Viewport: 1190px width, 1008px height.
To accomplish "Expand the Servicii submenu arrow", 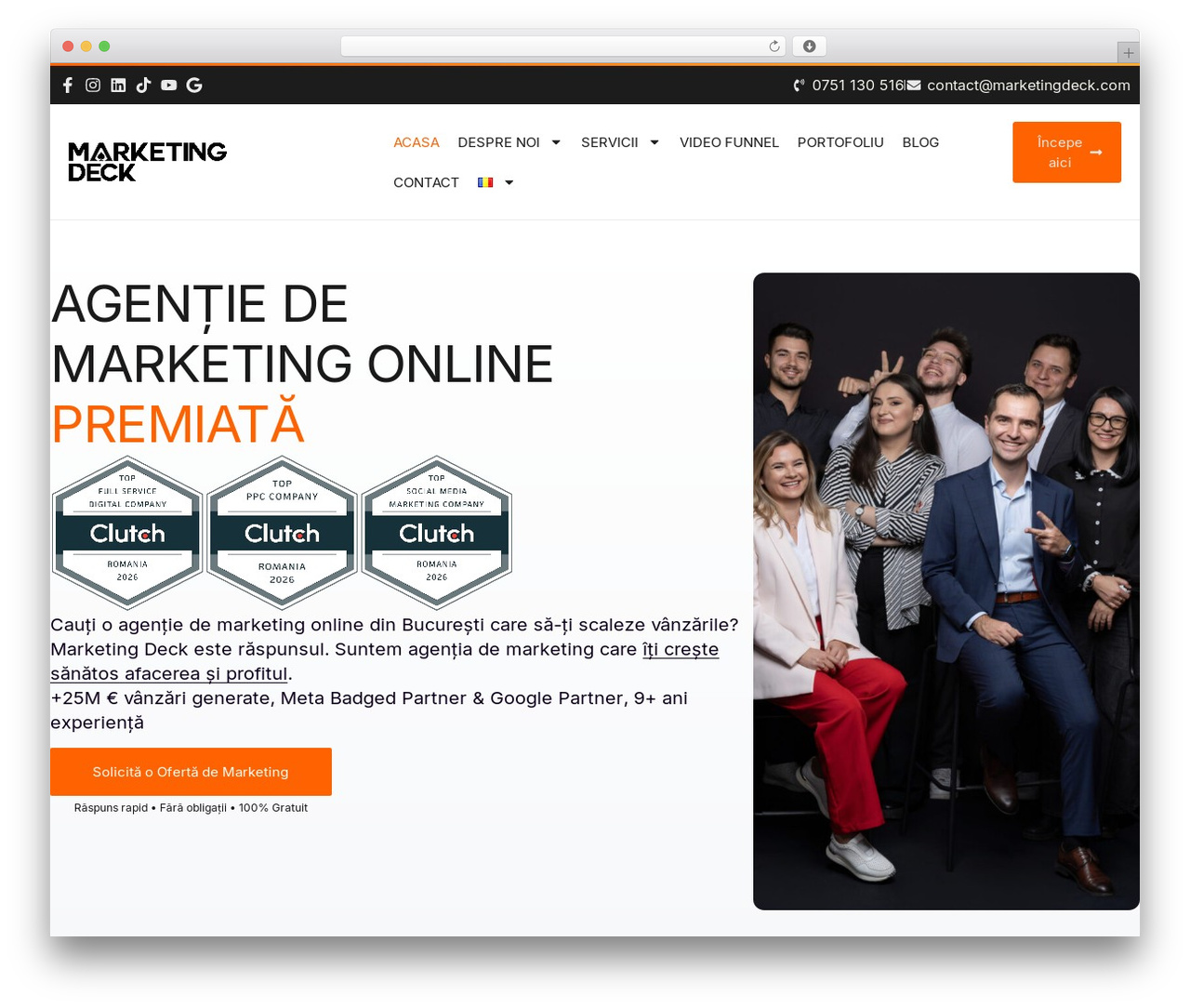I will point(654,142).
